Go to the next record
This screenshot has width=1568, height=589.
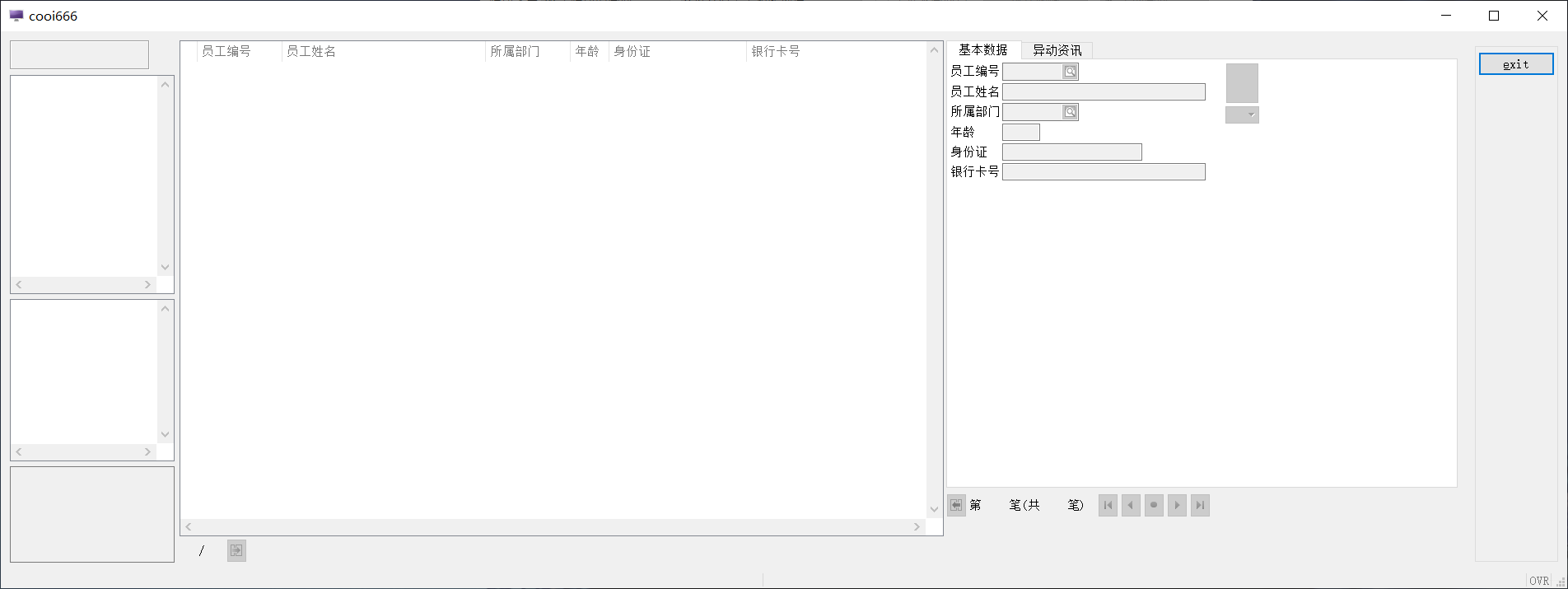point(1177,505)
